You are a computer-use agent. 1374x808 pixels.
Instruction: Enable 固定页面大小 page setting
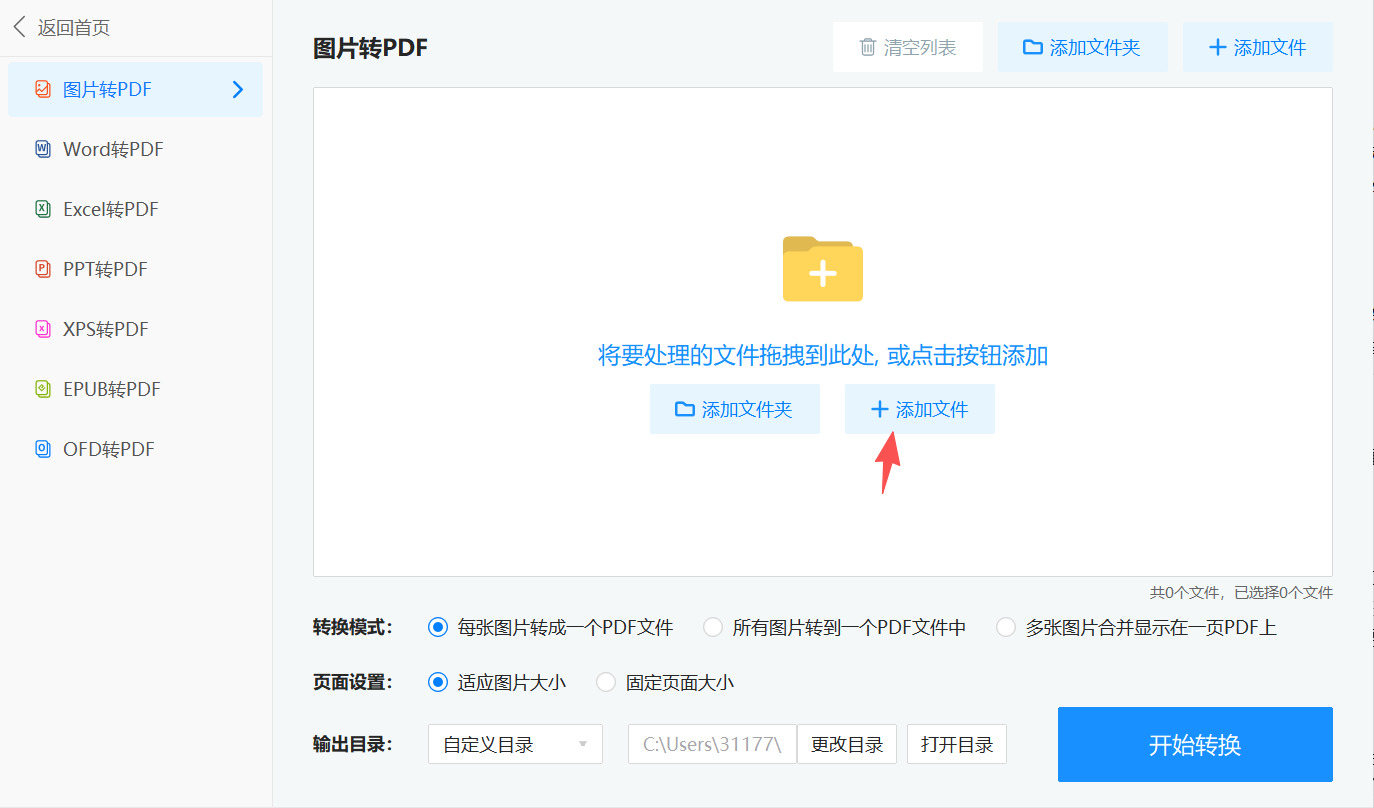tap(606, 682)
